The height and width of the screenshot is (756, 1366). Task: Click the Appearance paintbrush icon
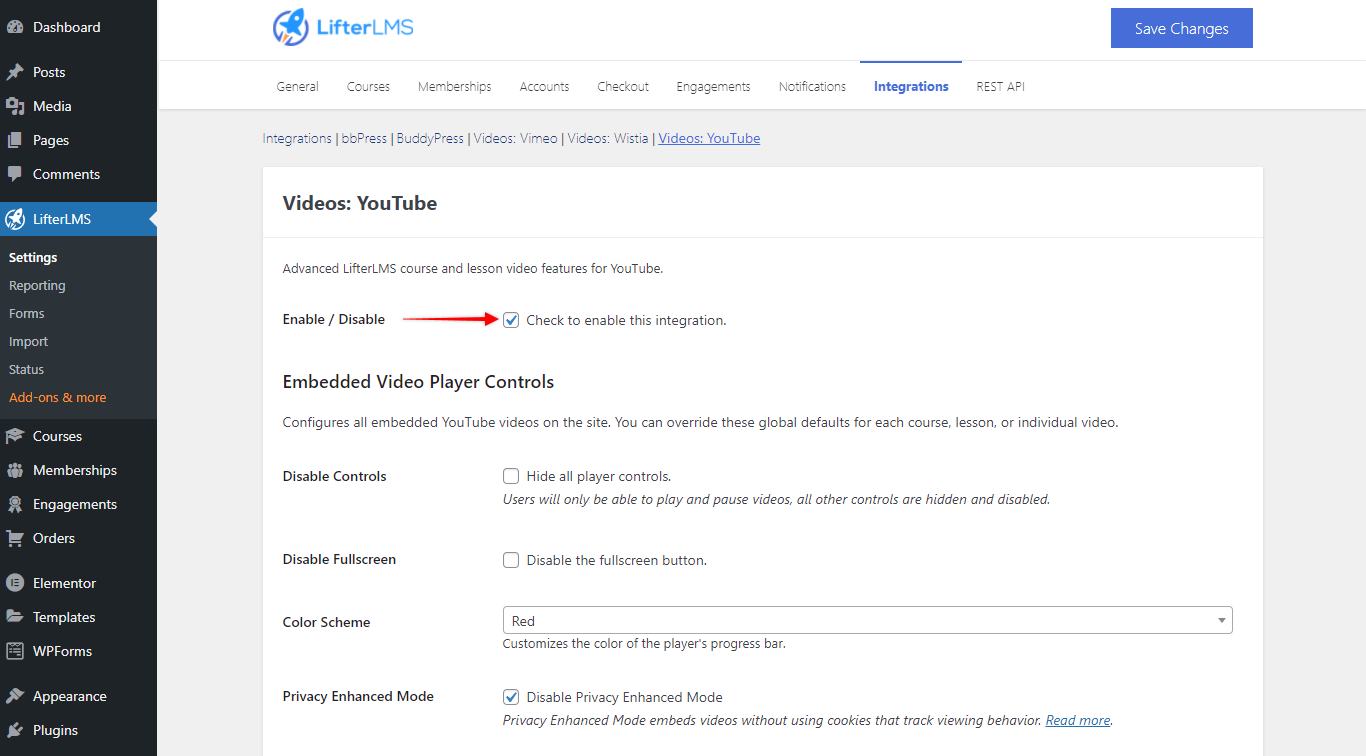(15, 696)
